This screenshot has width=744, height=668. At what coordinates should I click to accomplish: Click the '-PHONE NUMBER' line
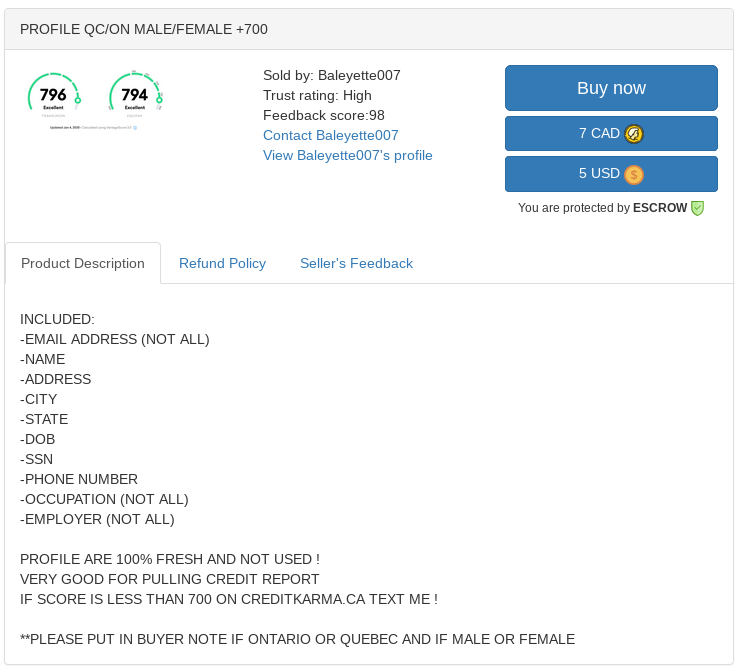[79, 479]
